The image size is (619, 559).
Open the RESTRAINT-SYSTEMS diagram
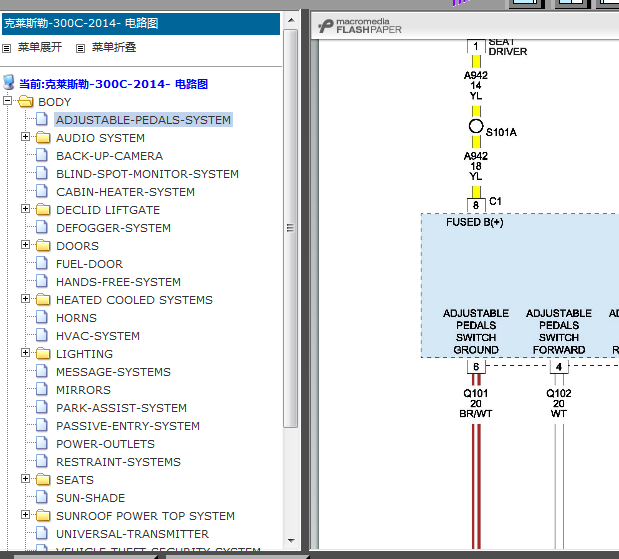118,462
